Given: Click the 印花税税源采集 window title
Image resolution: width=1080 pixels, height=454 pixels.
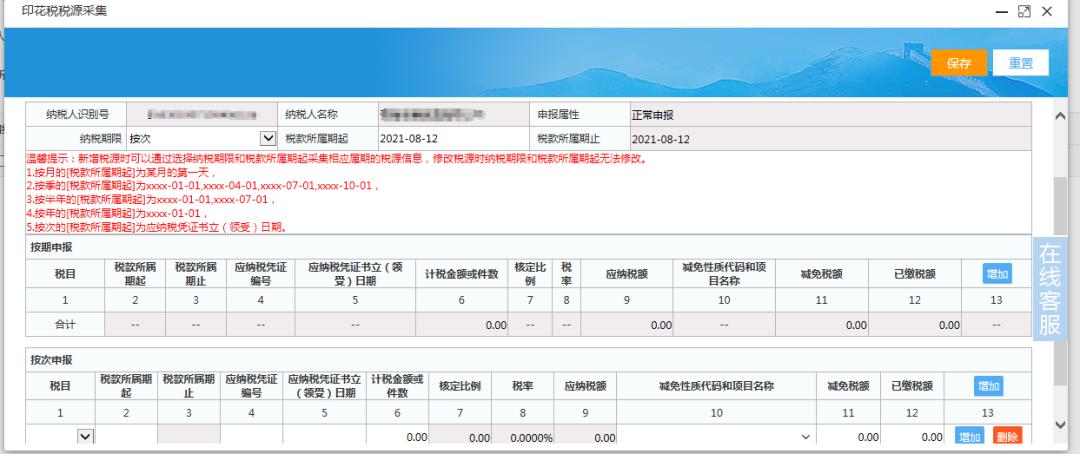Looking at the screenshot, I should tap(65, 12).
